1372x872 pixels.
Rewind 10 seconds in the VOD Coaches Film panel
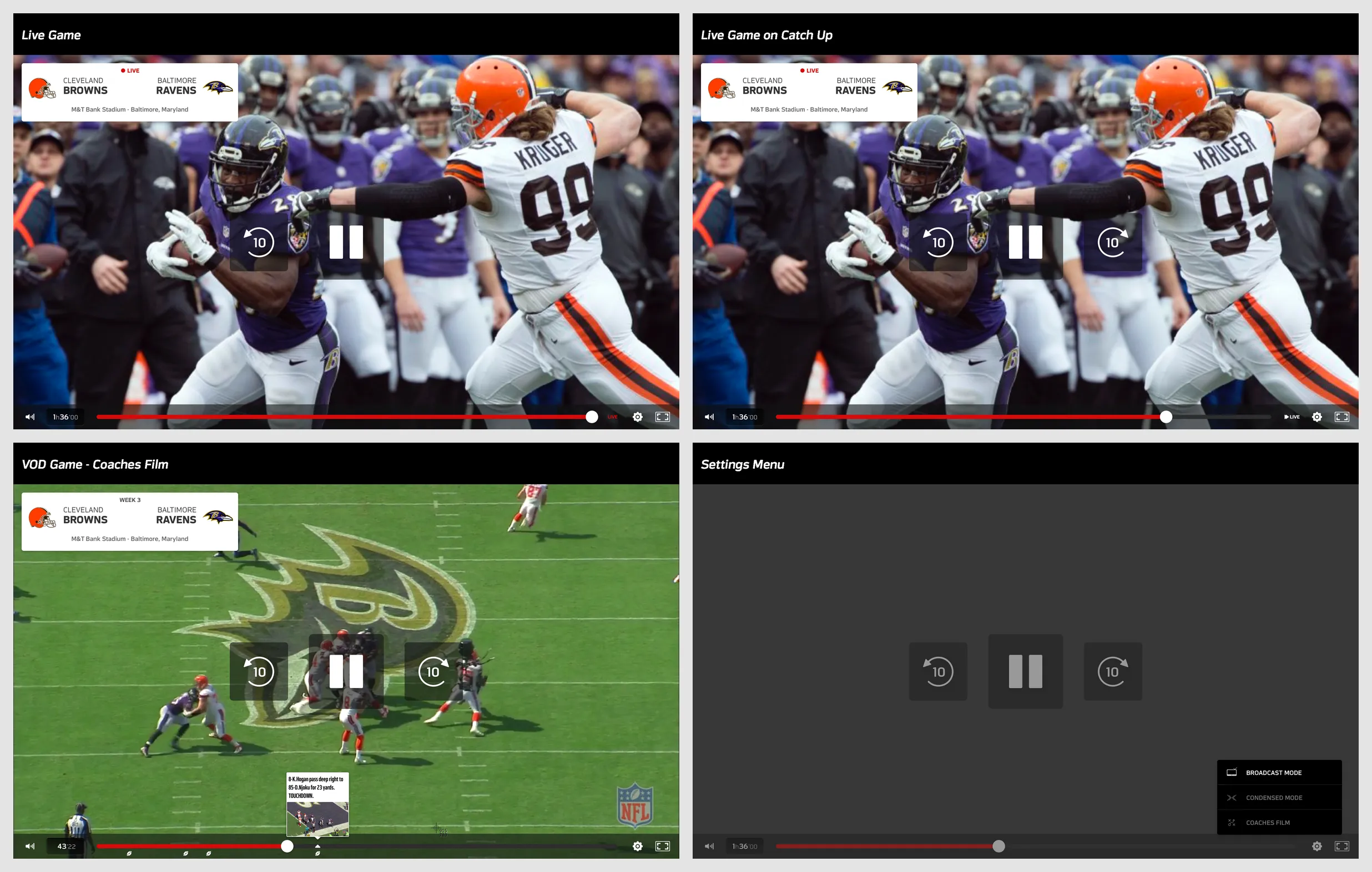click(259, 672)
